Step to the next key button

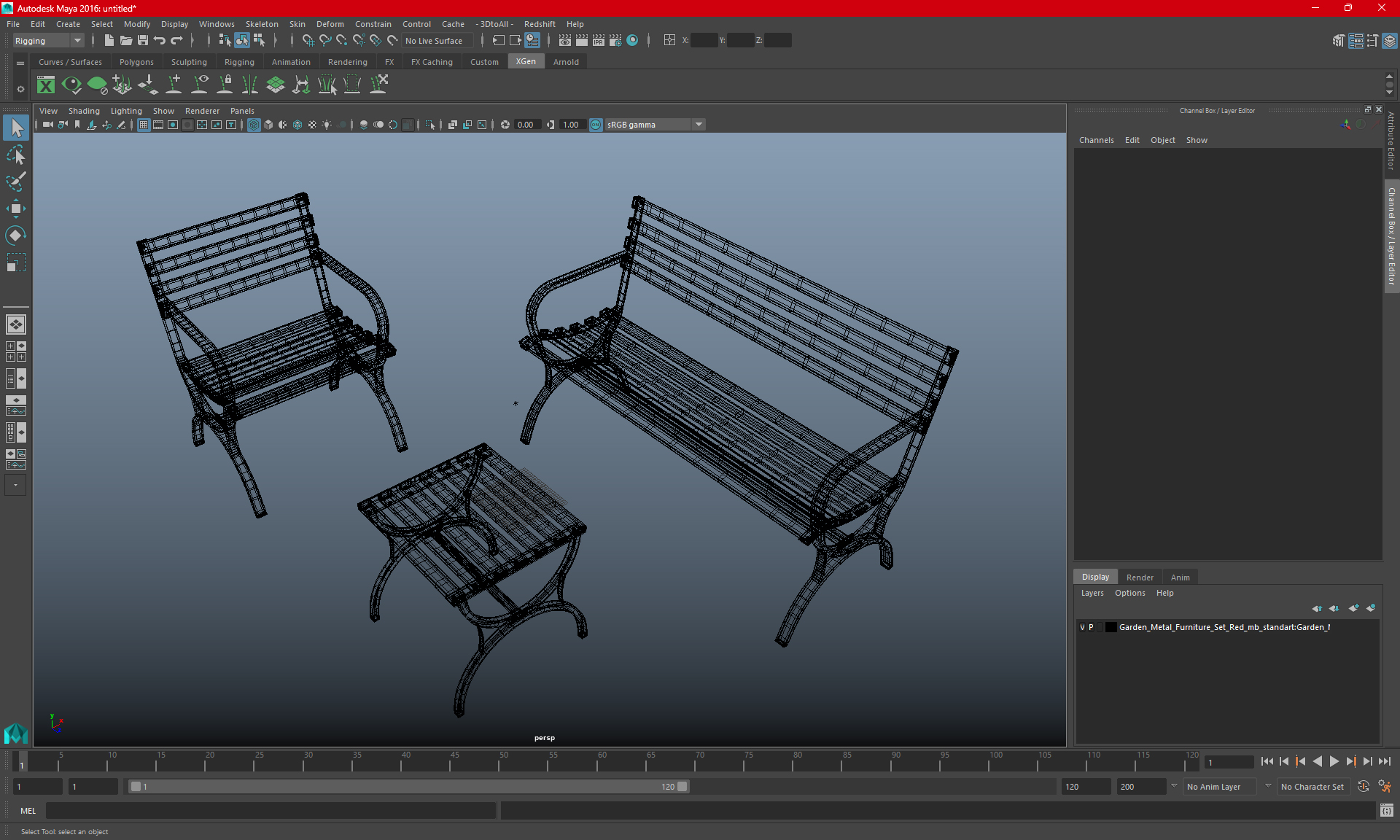tap(1350, 761)
